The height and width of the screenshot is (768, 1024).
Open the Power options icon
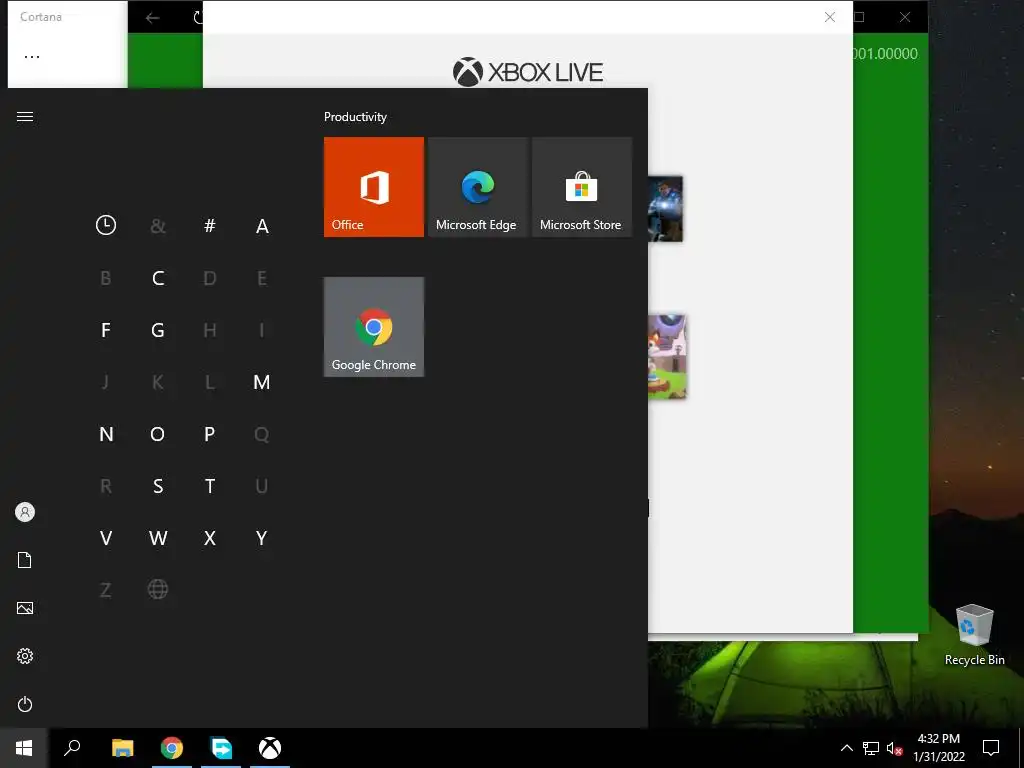click(25, 704)
